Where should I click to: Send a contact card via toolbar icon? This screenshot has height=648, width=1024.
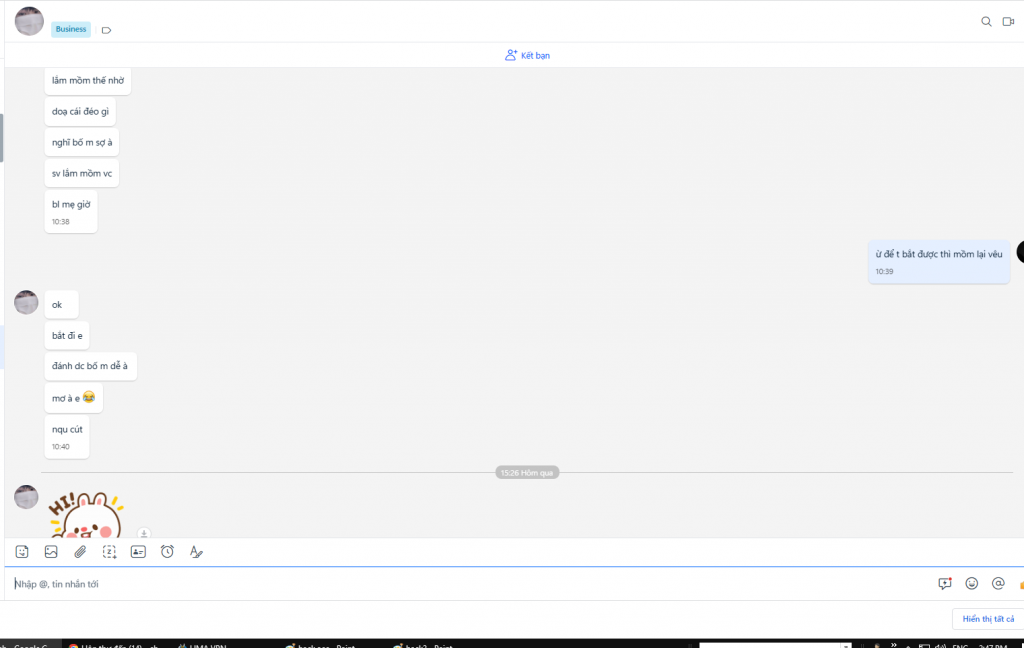point(138,552)
